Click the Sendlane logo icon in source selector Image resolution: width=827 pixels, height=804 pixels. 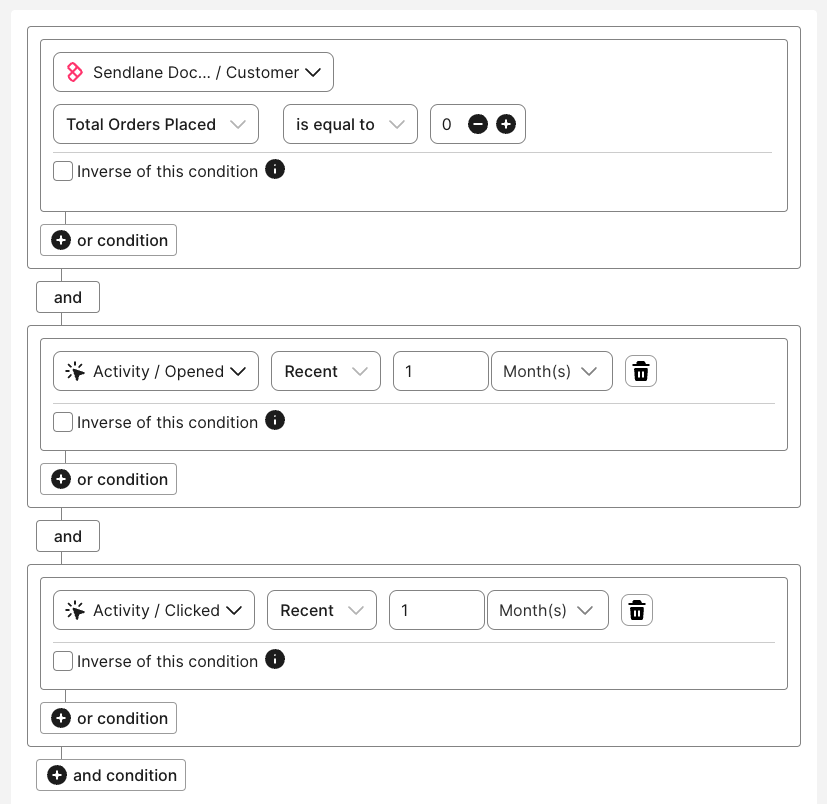click(x=74, y=72)
